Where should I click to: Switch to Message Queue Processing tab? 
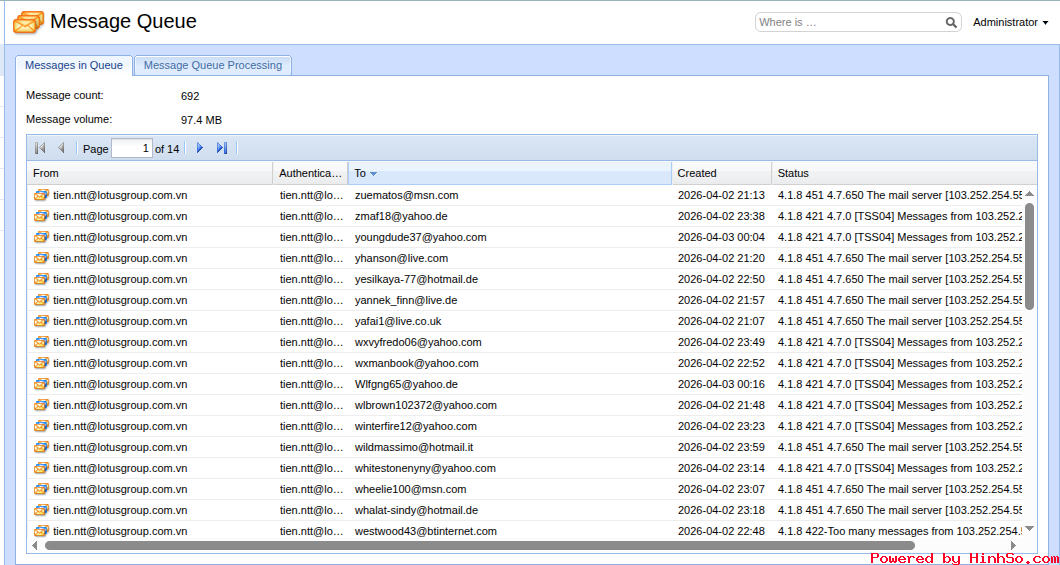tap(213, 65)
